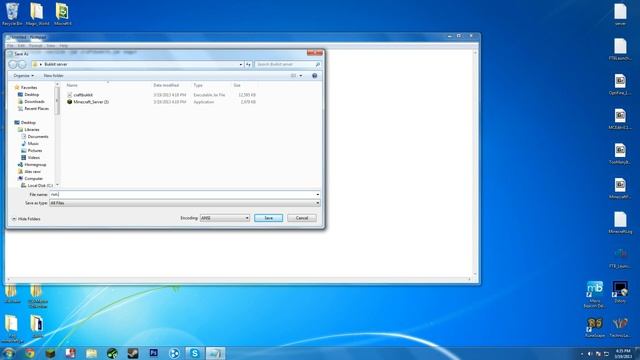Sort files by Name column header
The image size is (640, 360).
point(108,85)
